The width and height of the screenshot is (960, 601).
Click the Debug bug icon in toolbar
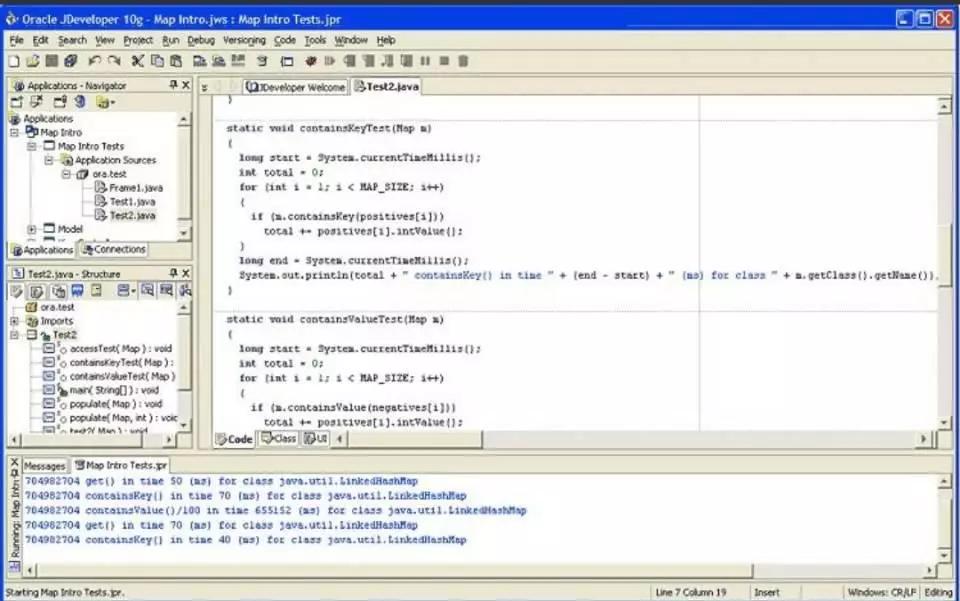(x=311, y=61)
